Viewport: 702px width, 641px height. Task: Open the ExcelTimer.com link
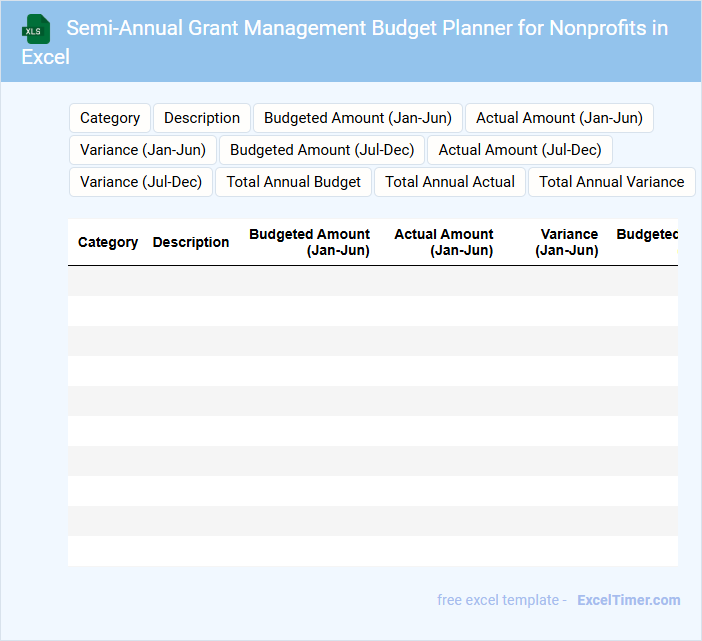pyautogui.click(x=628, y=600)
